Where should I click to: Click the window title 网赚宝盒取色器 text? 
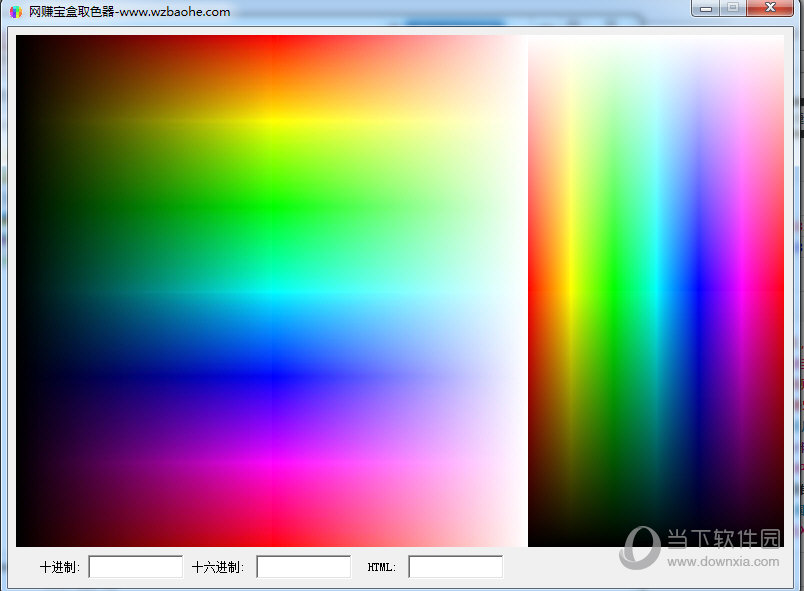click(x=71, y=11)
